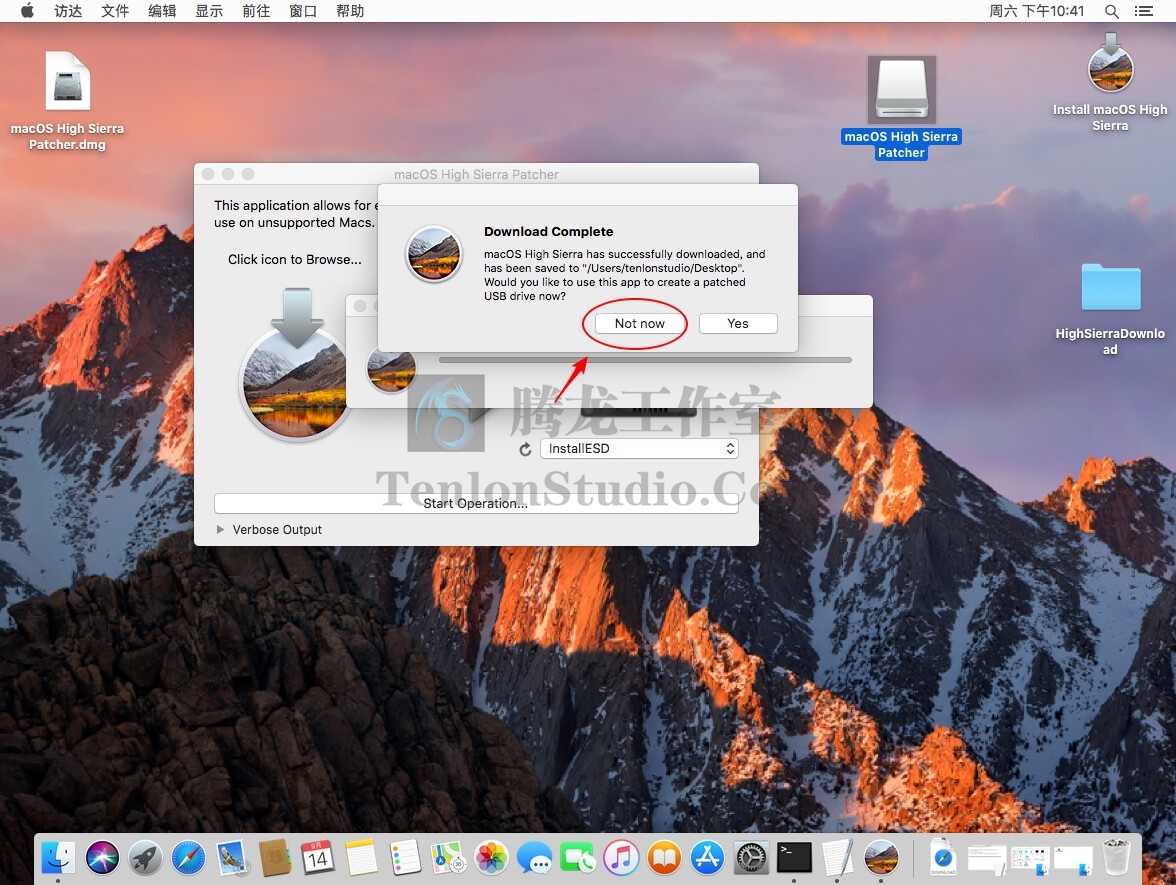Screen dimensions: 1176x885
Task: Open Maps from the Dock
Action: coord(448,857)
